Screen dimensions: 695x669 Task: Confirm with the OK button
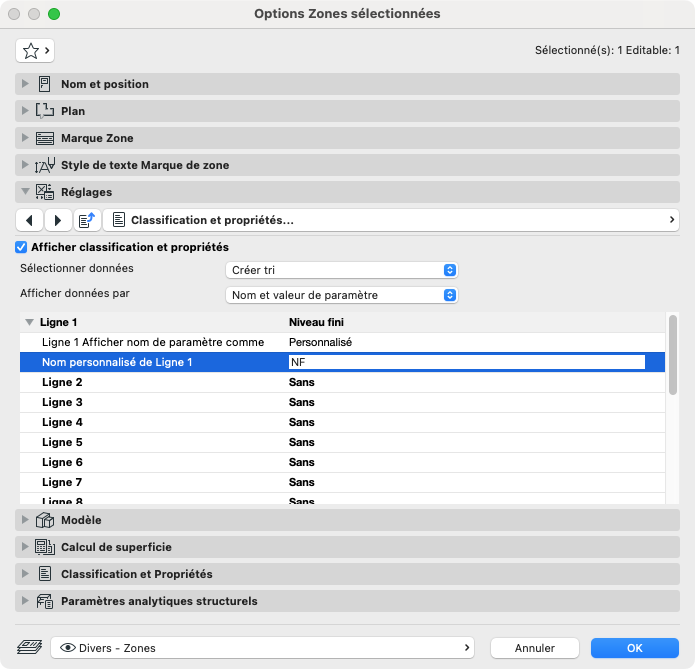click(x=634, y=648)
